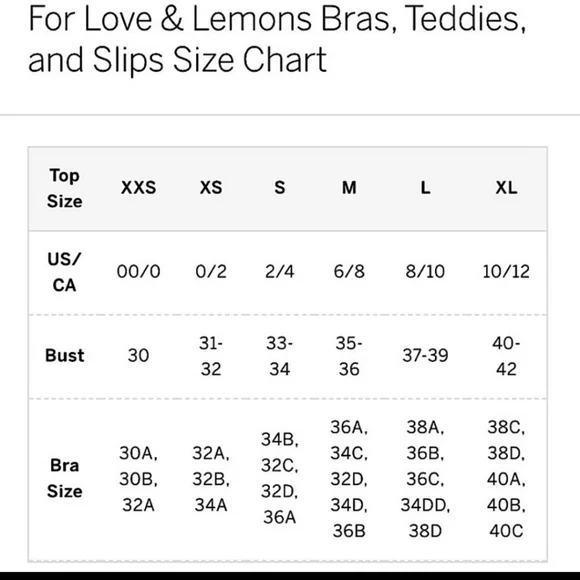Screen dimensions: 580x580
Task: Select the 6/8 US size cell
Action: click(x=349, y=272)
